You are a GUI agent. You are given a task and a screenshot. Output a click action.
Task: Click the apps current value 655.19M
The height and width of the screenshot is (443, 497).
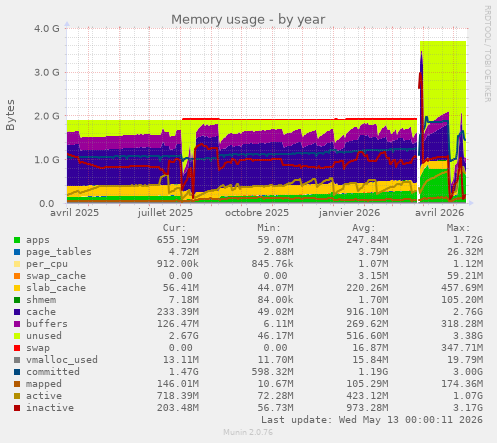tap(178, 240)
